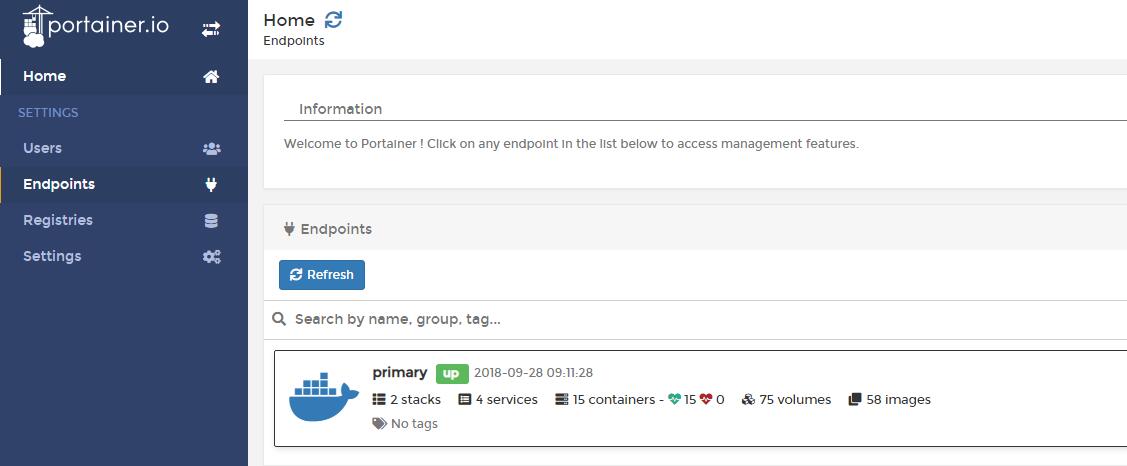The height and width of the screenshot is (466, 1127).
Task: Click the Registries database icon
Action: tap(211, 221)
